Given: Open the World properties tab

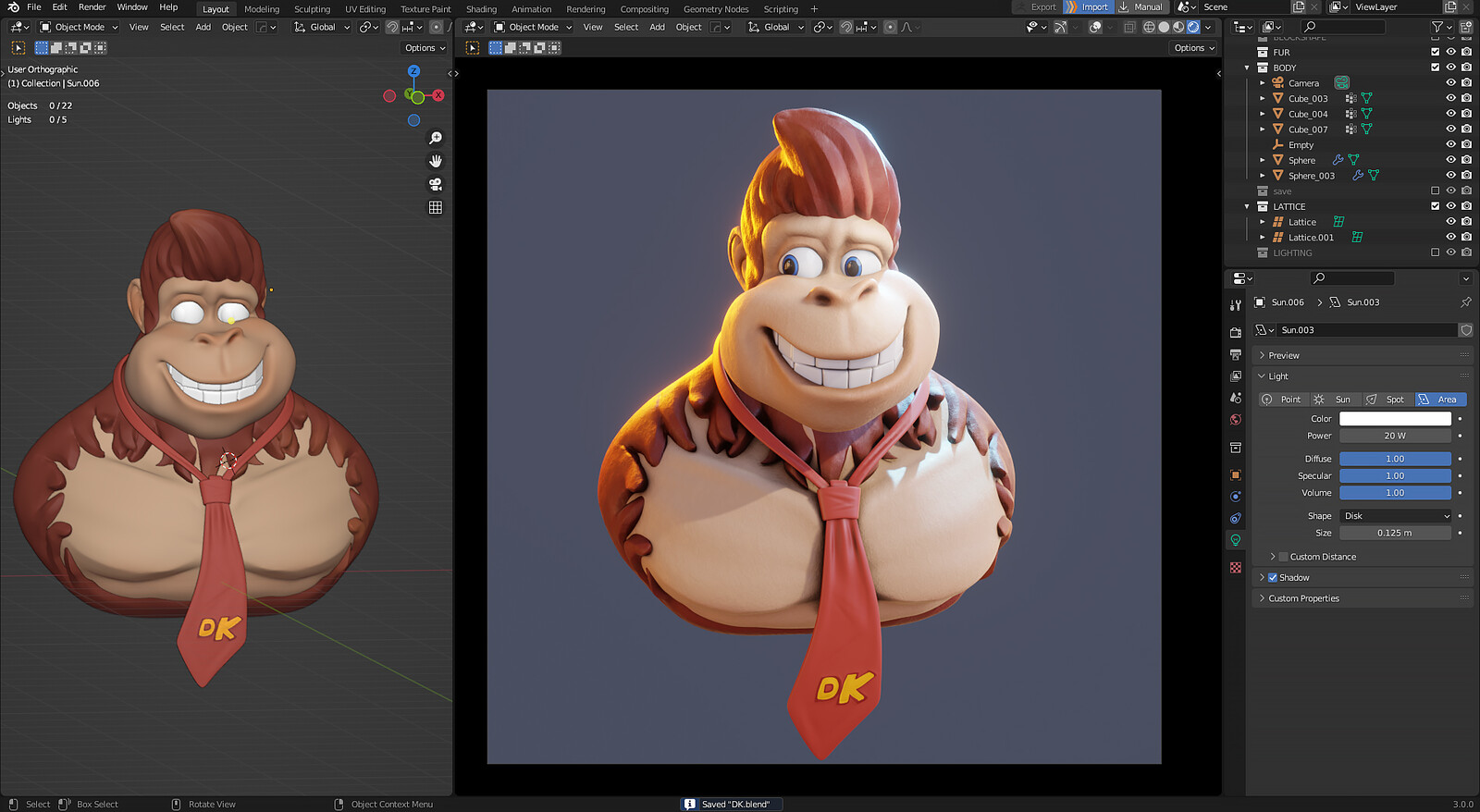Looking at the screenshot, I should point(1236,420).
